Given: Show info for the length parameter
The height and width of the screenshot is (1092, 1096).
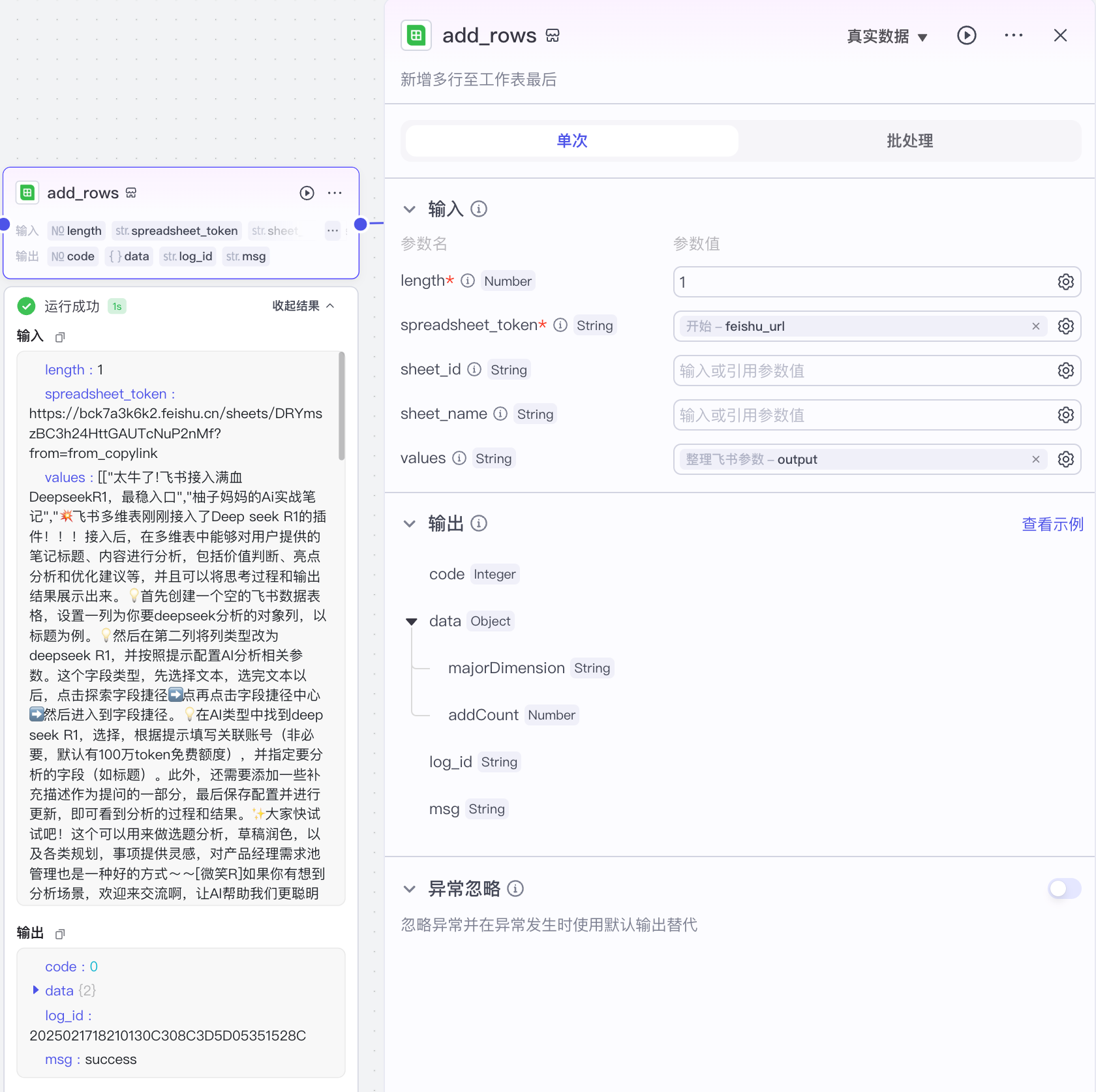Looking at the screenshot, I should click(x=468, y=281).
